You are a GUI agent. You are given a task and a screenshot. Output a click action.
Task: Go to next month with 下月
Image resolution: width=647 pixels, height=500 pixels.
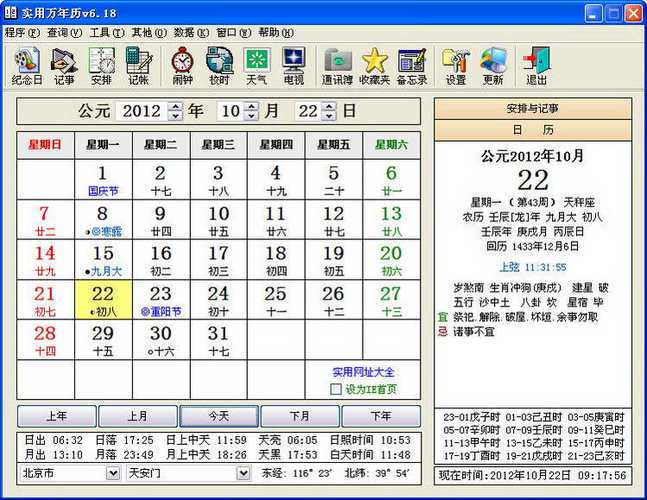pyautogui.click(x=300, y=416)
